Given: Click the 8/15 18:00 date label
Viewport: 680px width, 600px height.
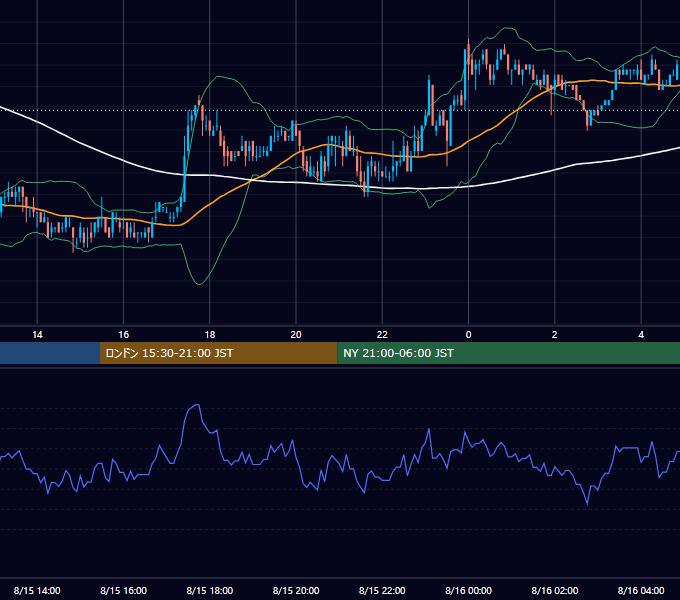Looking at the screenshot, I should 210,590.
